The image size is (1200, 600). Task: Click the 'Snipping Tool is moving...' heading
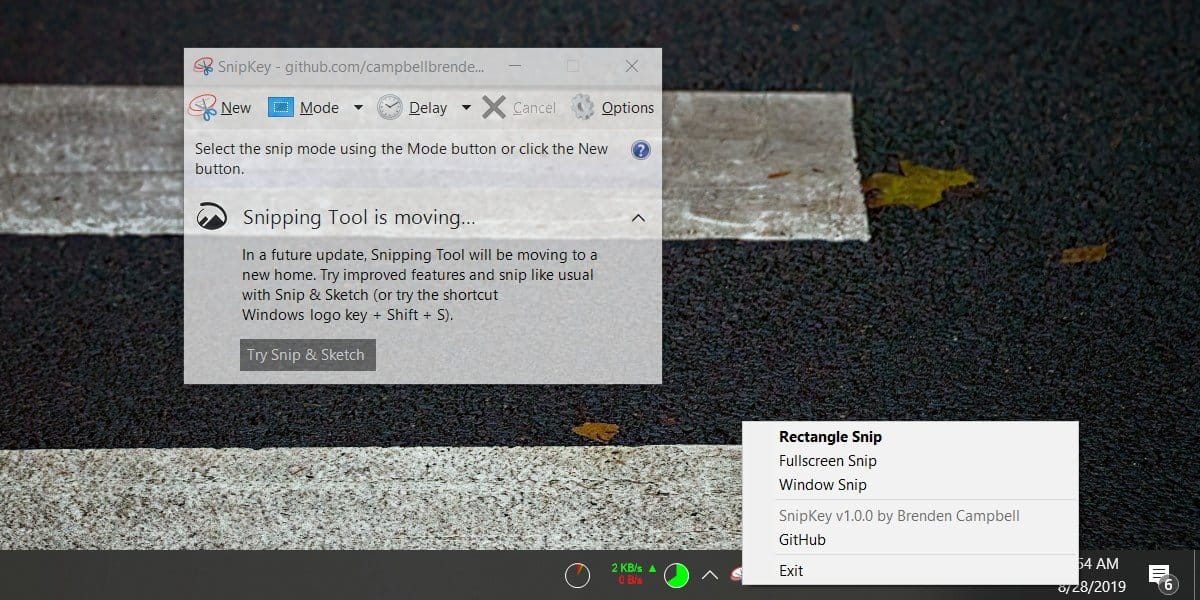click(x=359, y=218)
